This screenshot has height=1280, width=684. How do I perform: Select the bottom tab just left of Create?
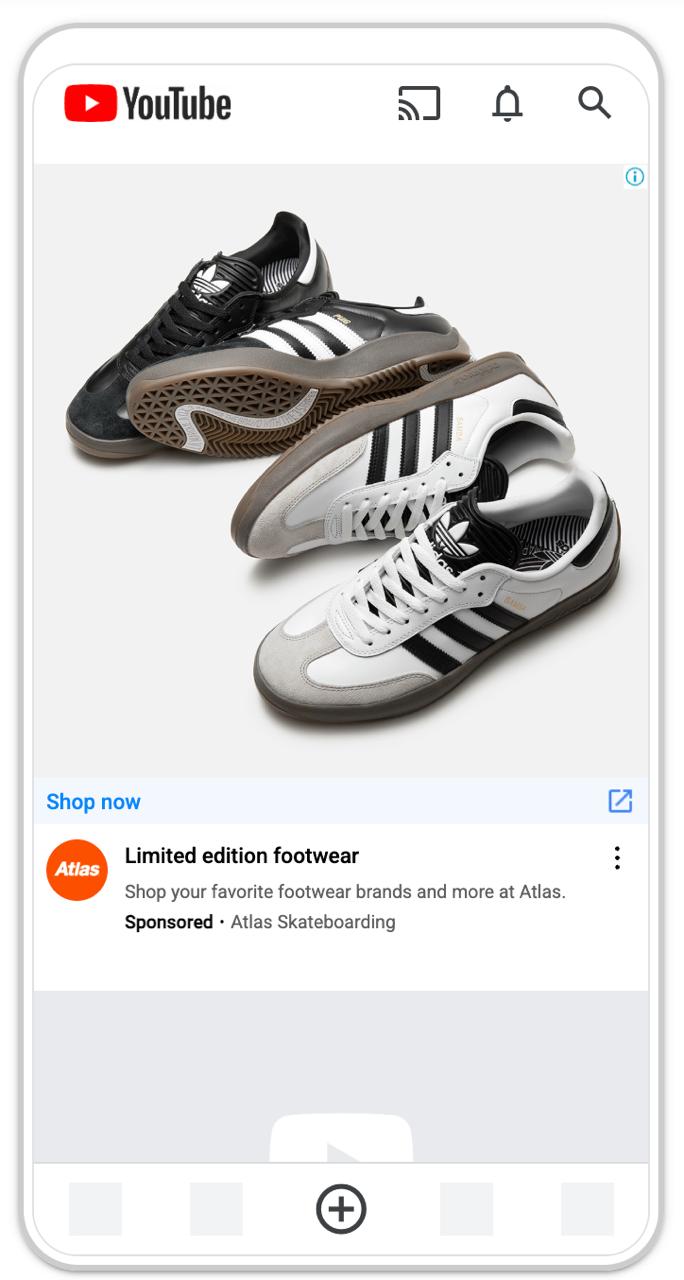pos(216,1209)
